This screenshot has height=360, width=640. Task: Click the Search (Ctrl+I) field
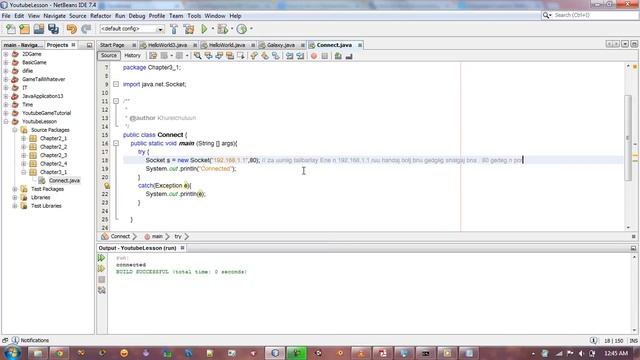590,15
